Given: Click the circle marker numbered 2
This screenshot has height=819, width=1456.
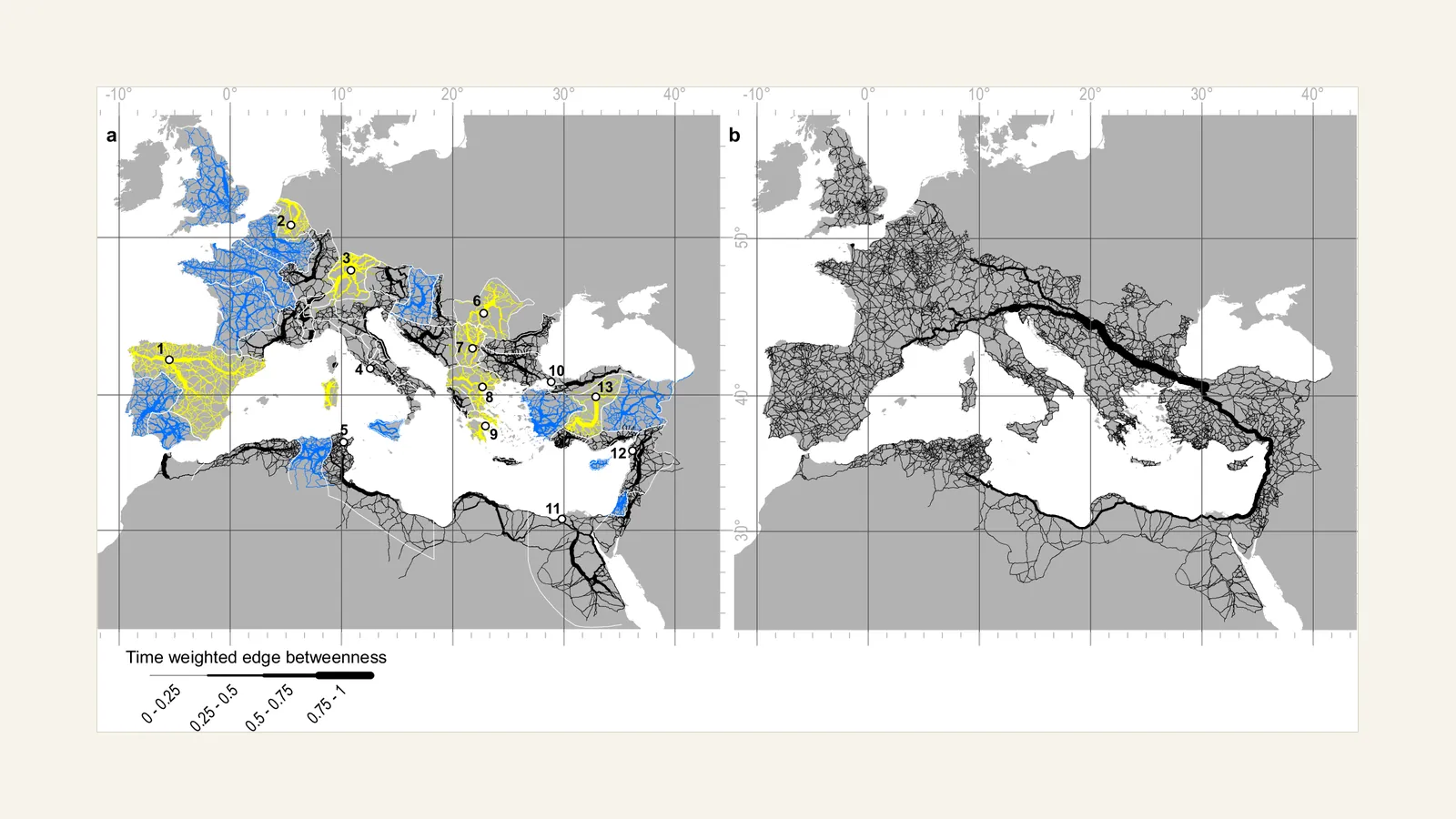Looking at the screenshot, I should [291, 225].
